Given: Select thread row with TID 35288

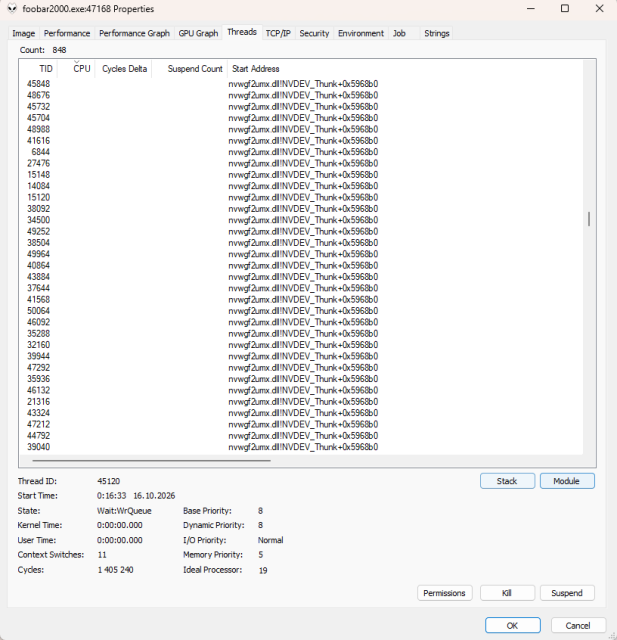Looking at the screenshot, I should coord(301,333).
